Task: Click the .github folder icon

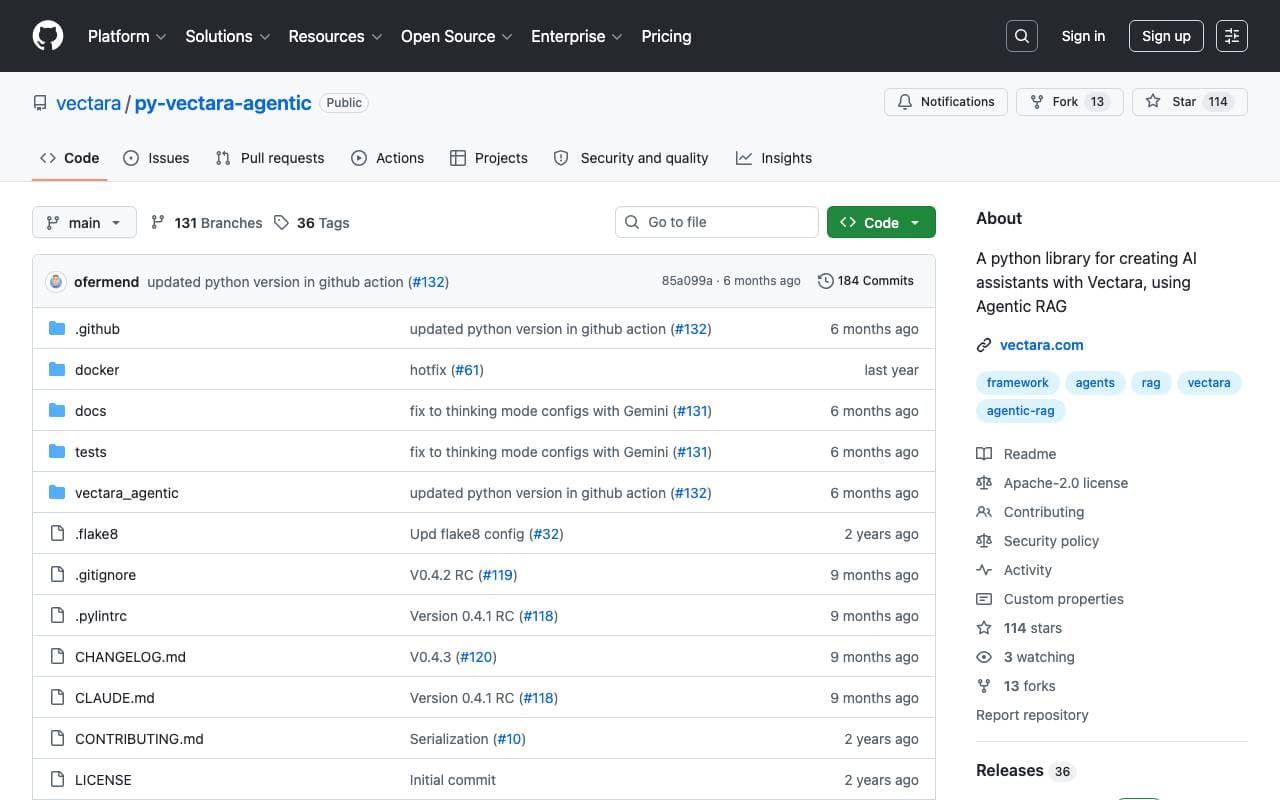Action: coord(57,329)
